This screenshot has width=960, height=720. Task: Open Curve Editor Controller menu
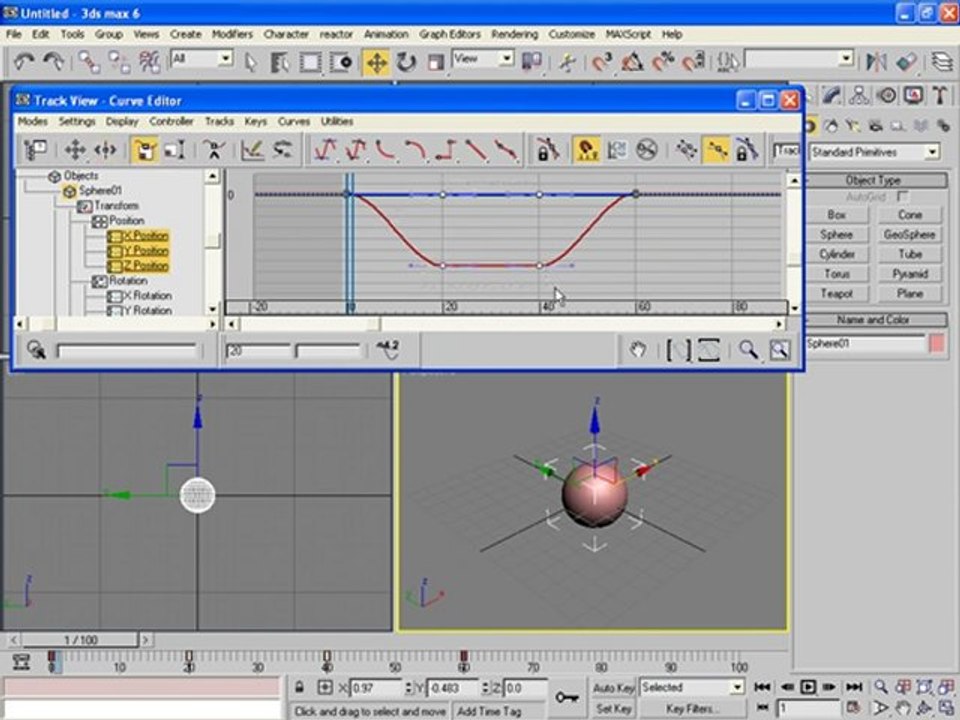(171, 121)
